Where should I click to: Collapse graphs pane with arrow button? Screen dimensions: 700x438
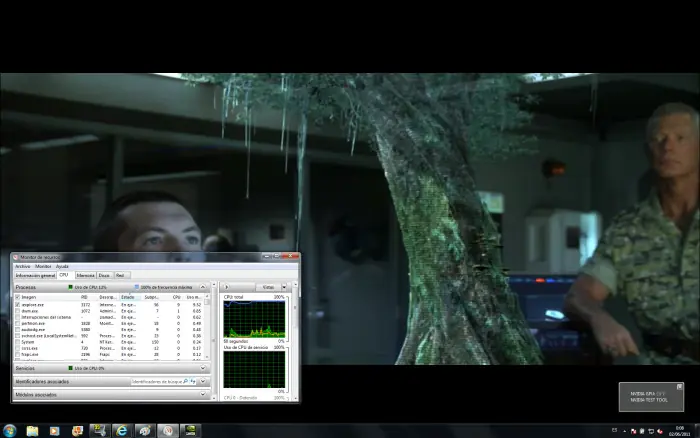[226, 287]
